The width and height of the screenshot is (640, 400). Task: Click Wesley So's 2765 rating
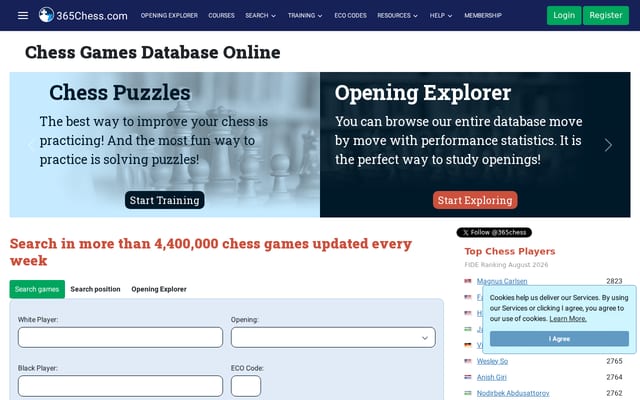click(614, 361)
